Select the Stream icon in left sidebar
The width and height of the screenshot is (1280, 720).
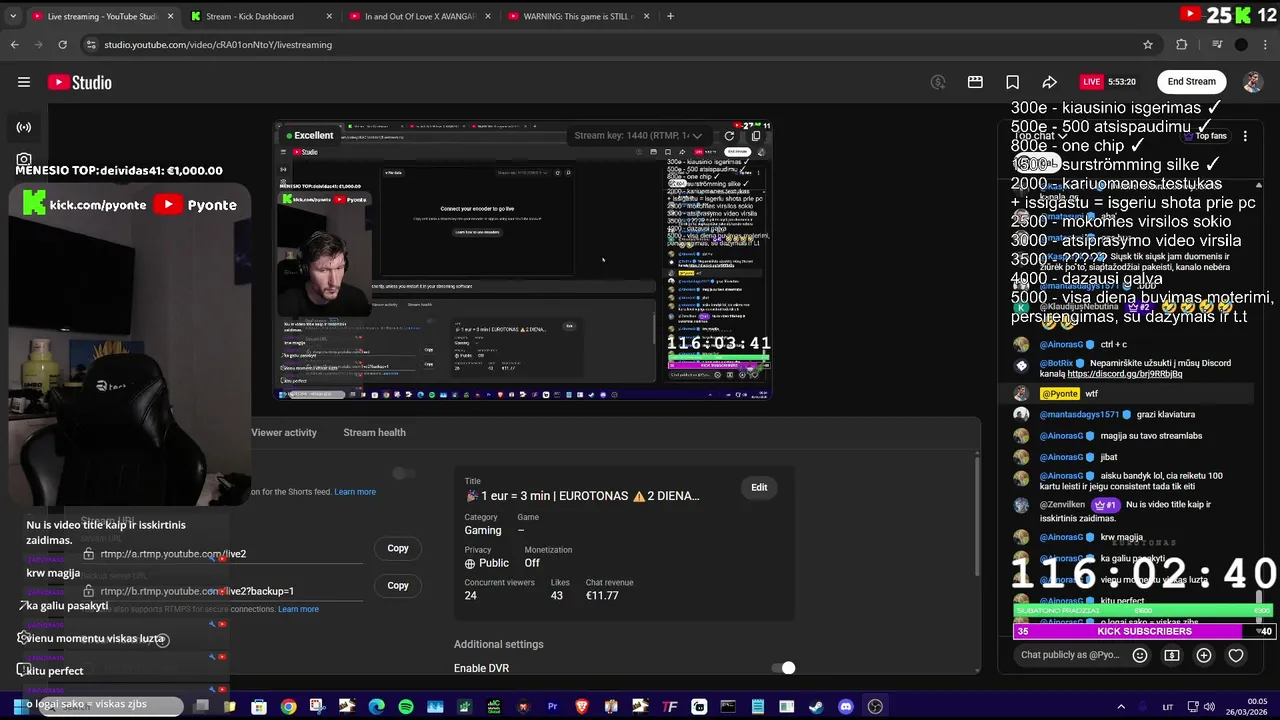click(24, 127)
